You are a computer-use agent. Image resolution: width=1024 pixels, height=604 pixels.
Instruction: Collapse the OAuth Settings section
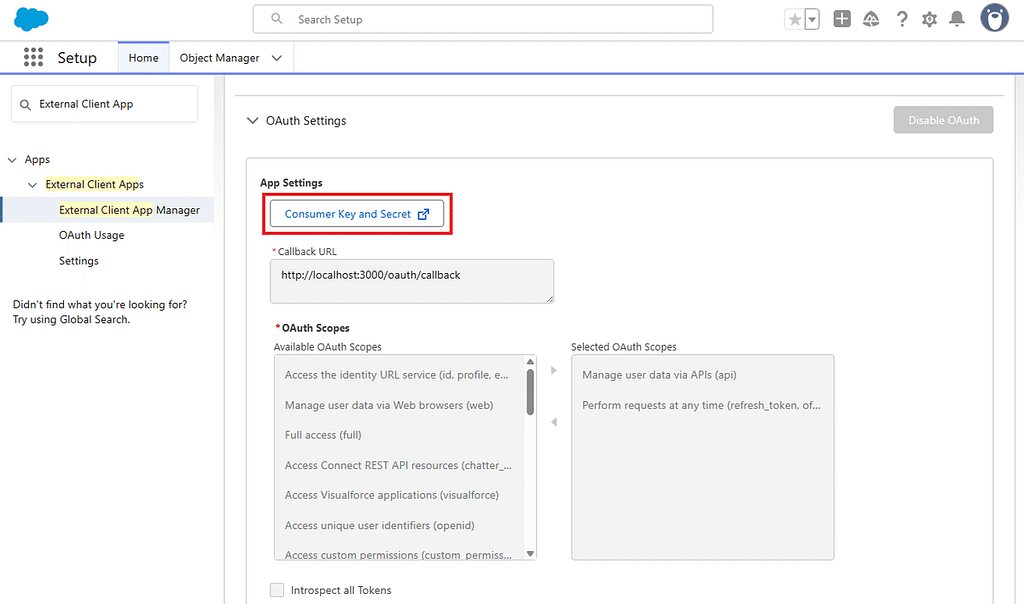click(253, 121)
